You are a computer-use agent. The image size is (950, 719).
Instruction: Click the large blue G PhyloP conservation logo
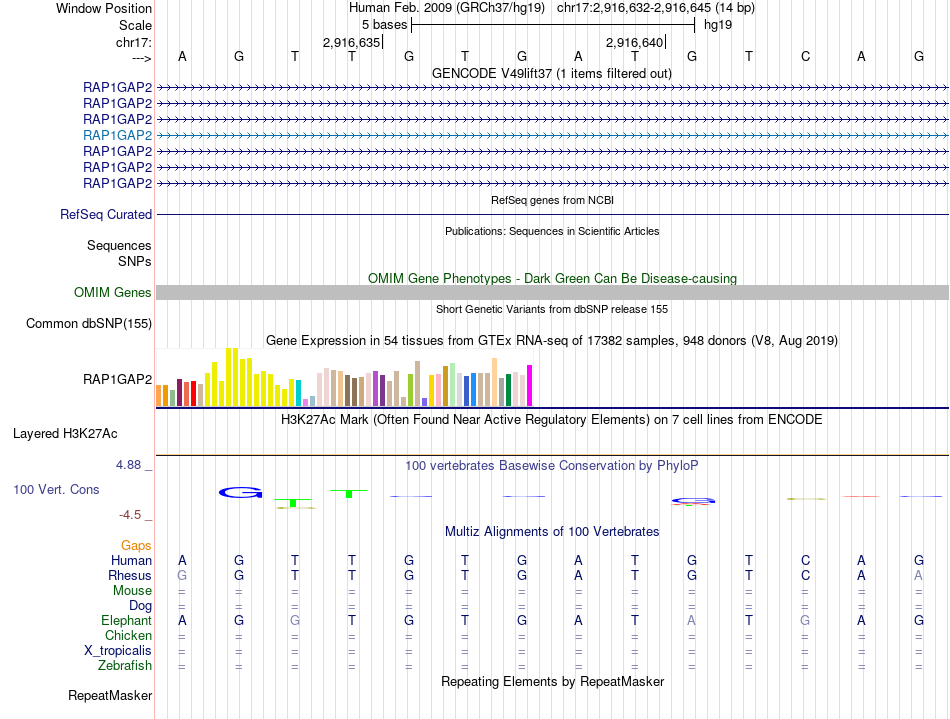coord(241,492)
